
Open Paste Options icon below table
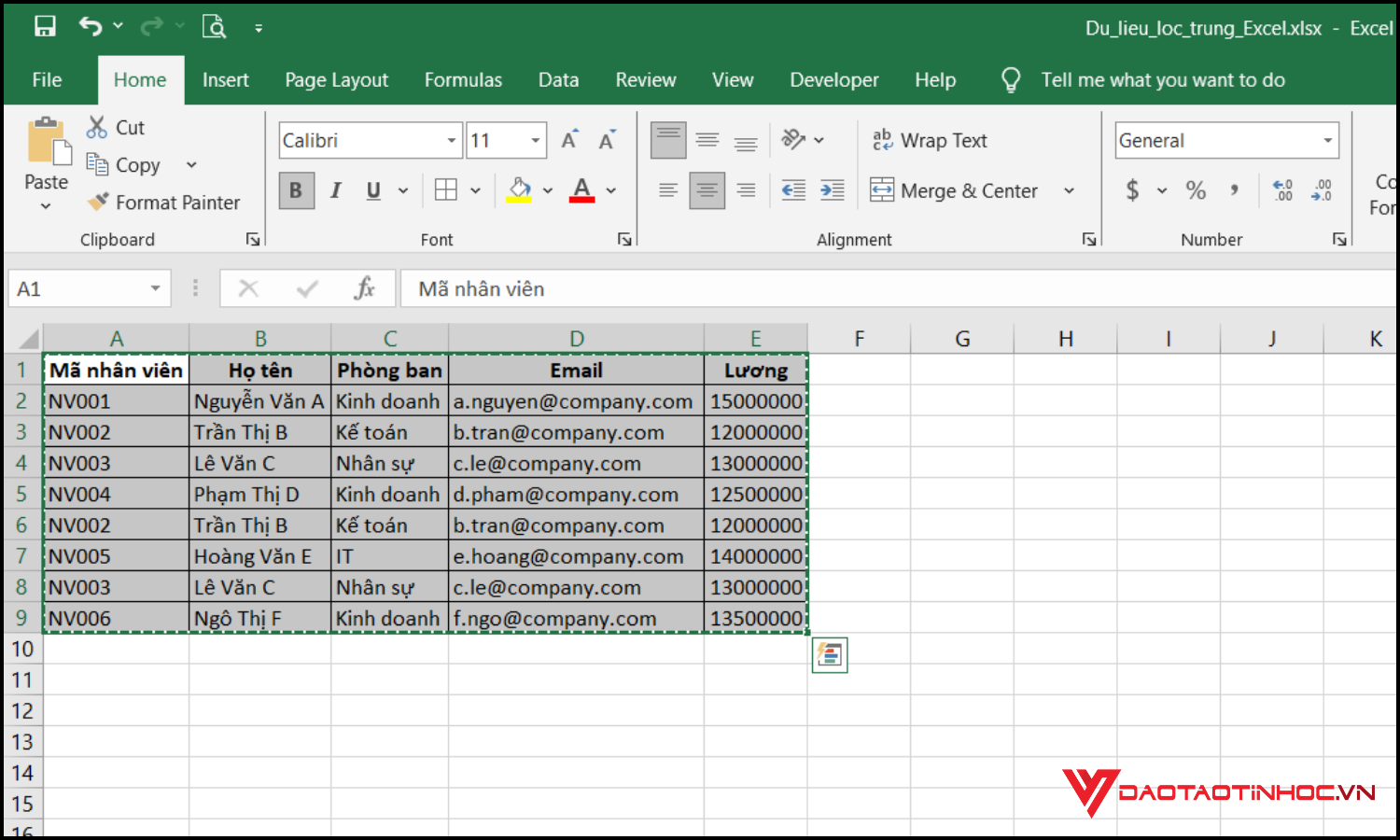tap(830, 655)
